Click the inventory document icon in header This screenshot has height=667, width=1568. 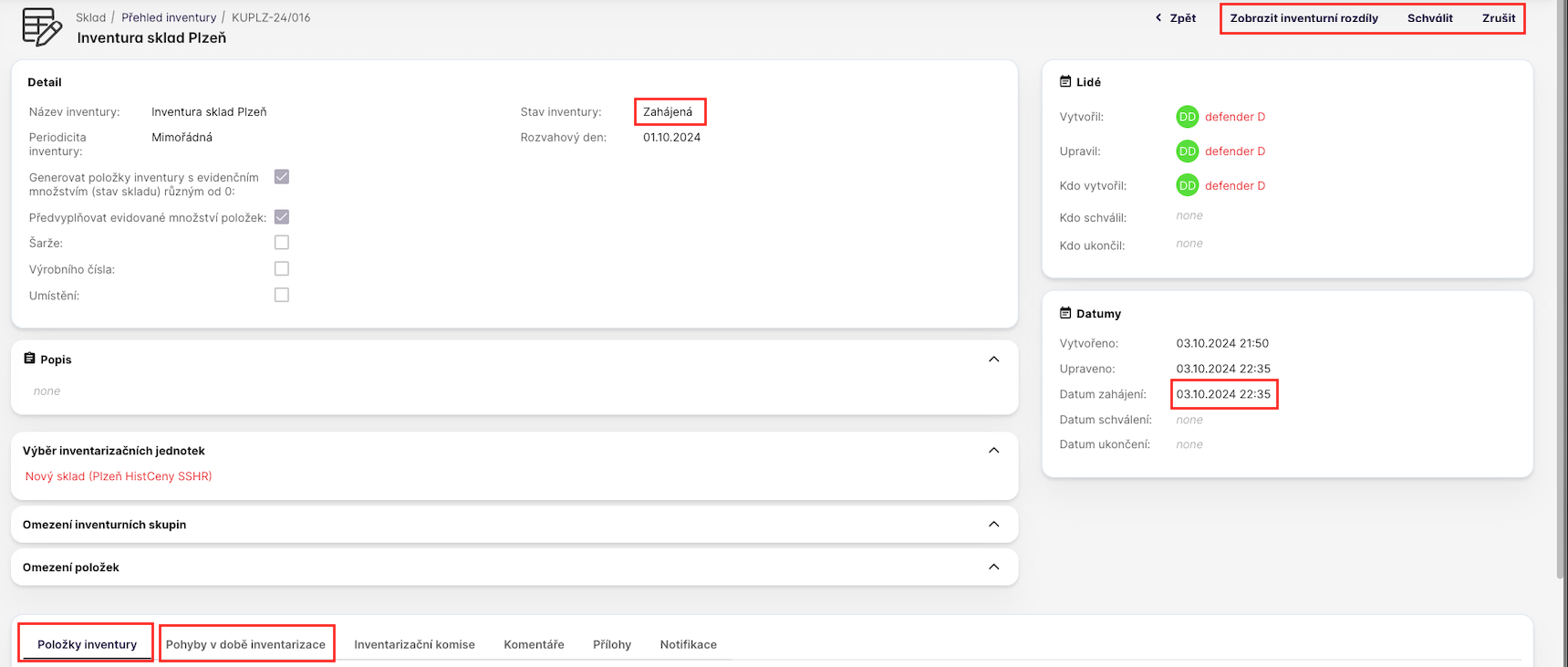click(x=42, y=26)
